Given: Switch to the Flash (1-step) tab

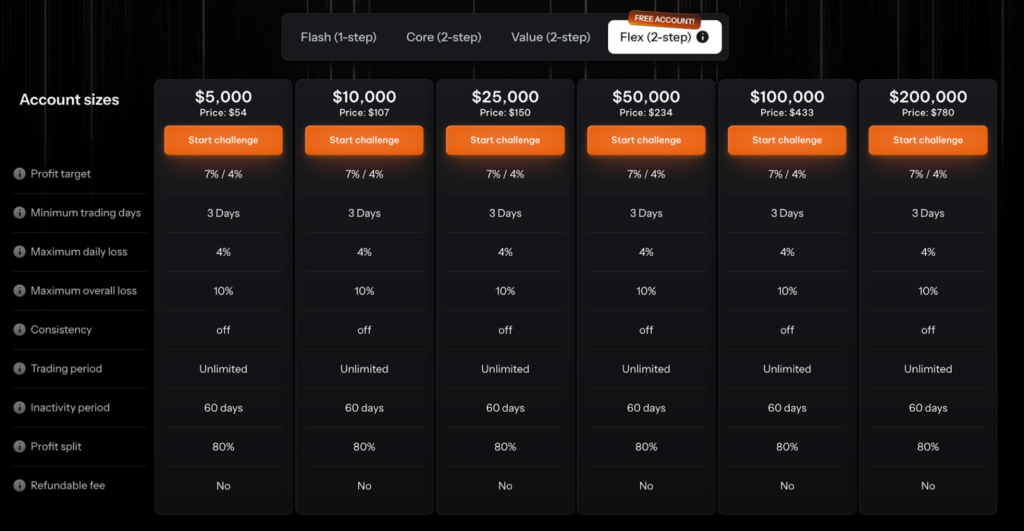Looking at the screenshot, I should tap(338, 38).
